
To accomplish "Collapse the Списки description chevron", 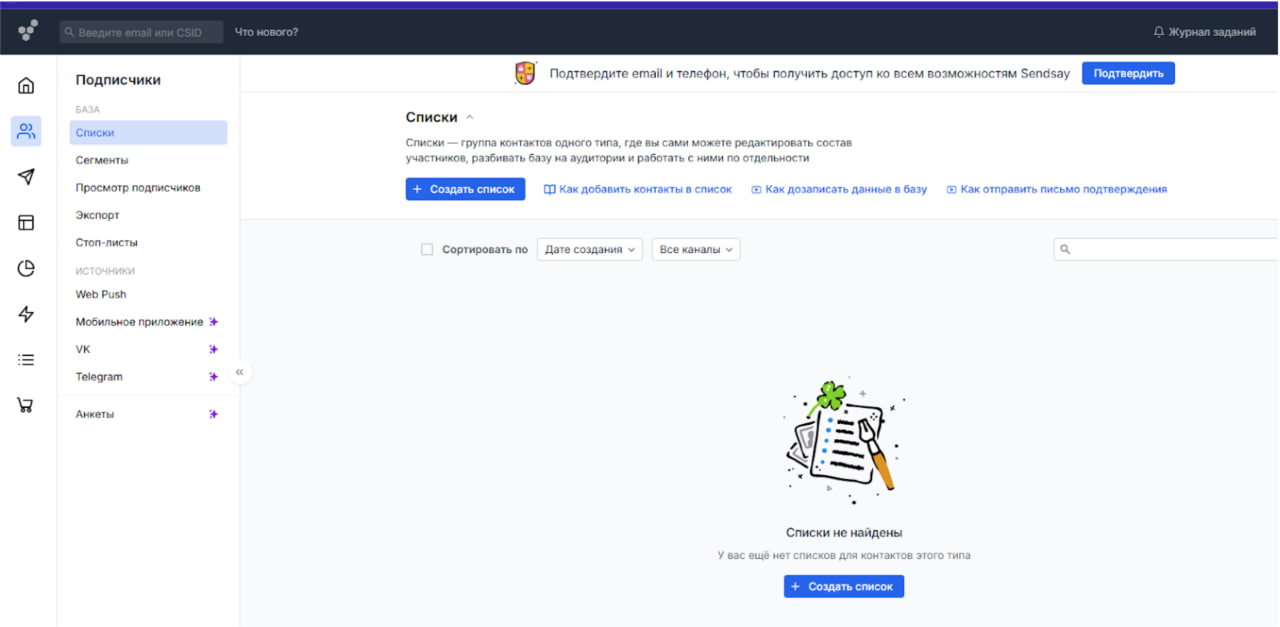I will (470, 118).
